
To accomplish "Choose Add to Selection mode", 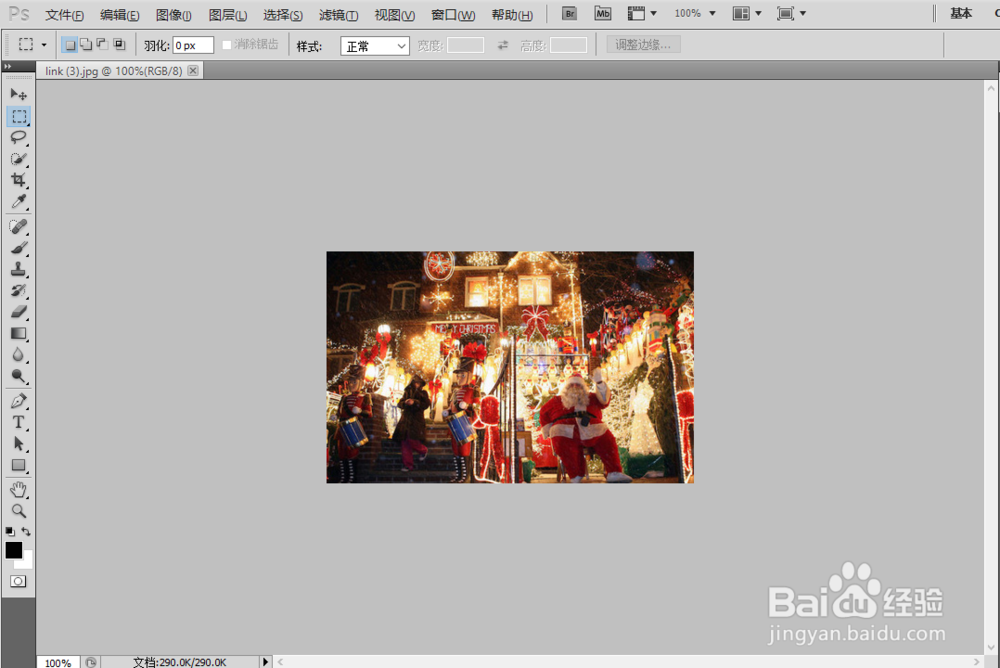I will [x=85, y=45].
